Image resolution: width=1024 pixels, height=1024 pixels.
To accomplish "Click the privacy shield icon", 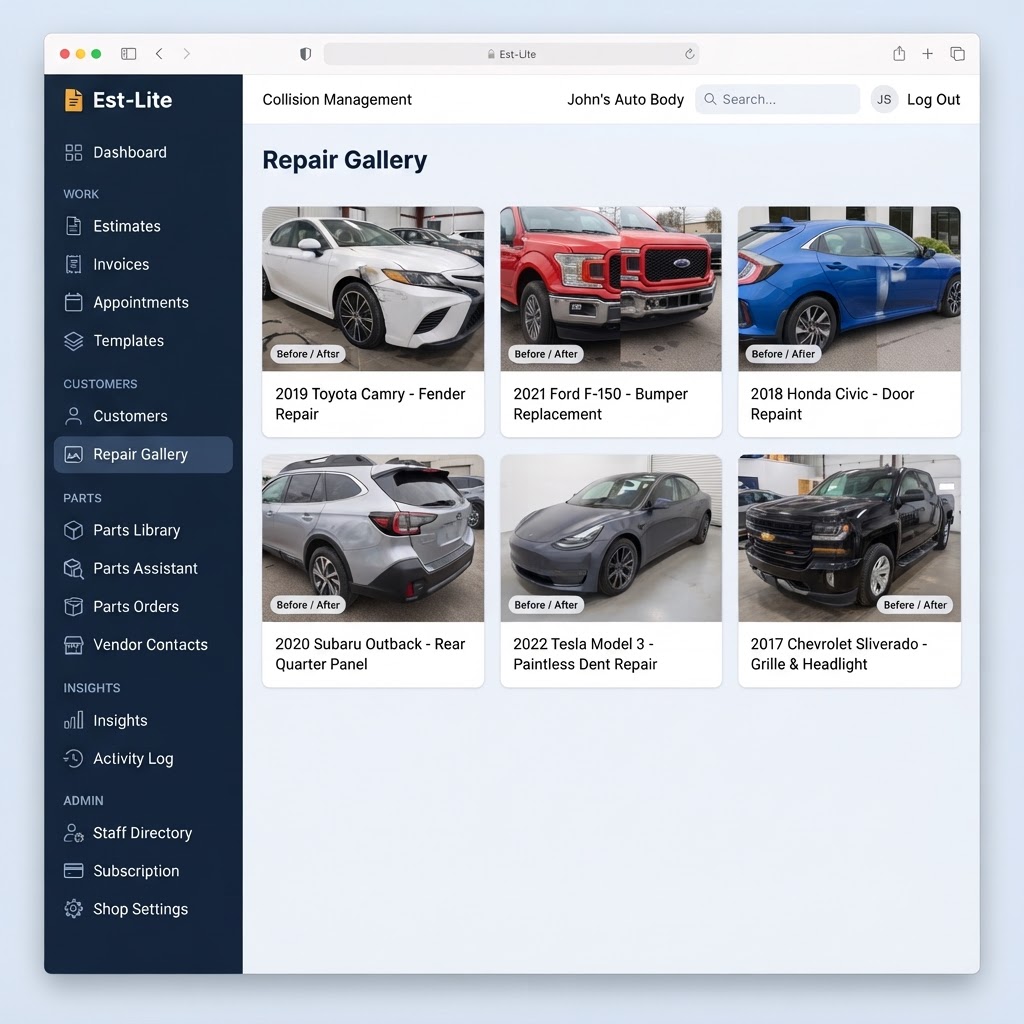I will click(305, 54).
